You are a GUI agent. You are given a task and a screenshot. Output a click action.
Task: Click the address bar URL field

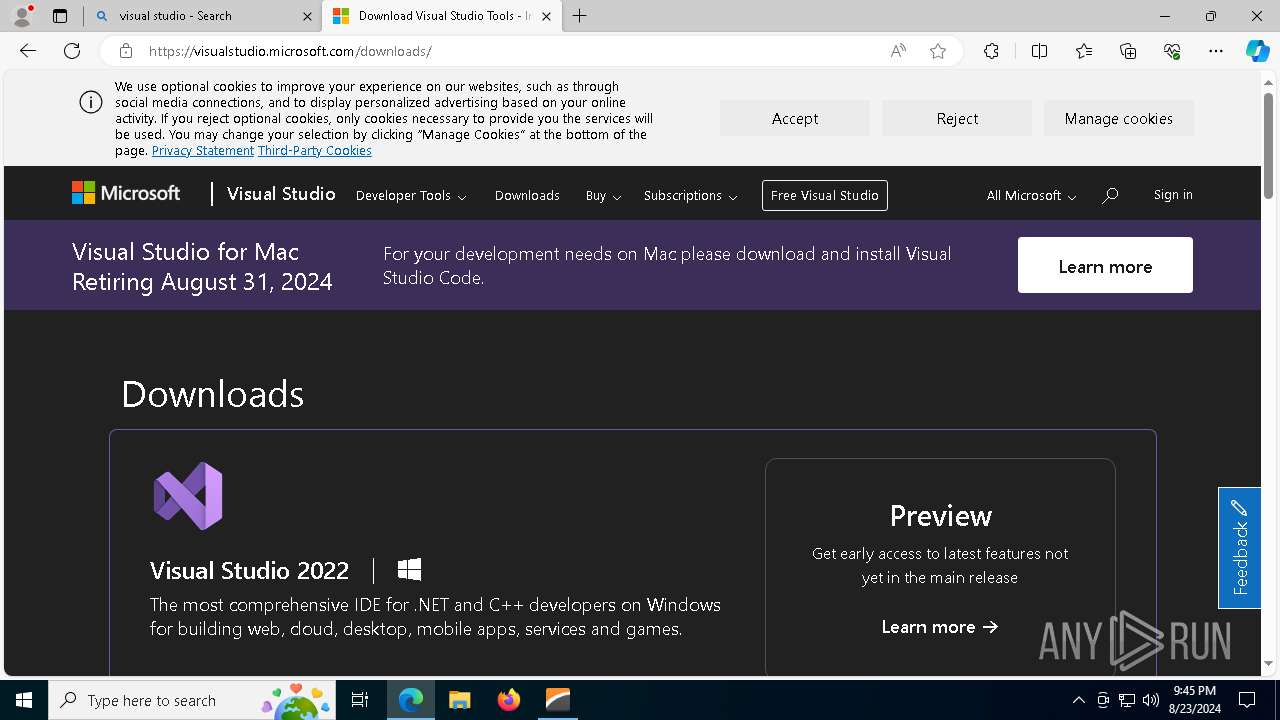tap(510, 51)
